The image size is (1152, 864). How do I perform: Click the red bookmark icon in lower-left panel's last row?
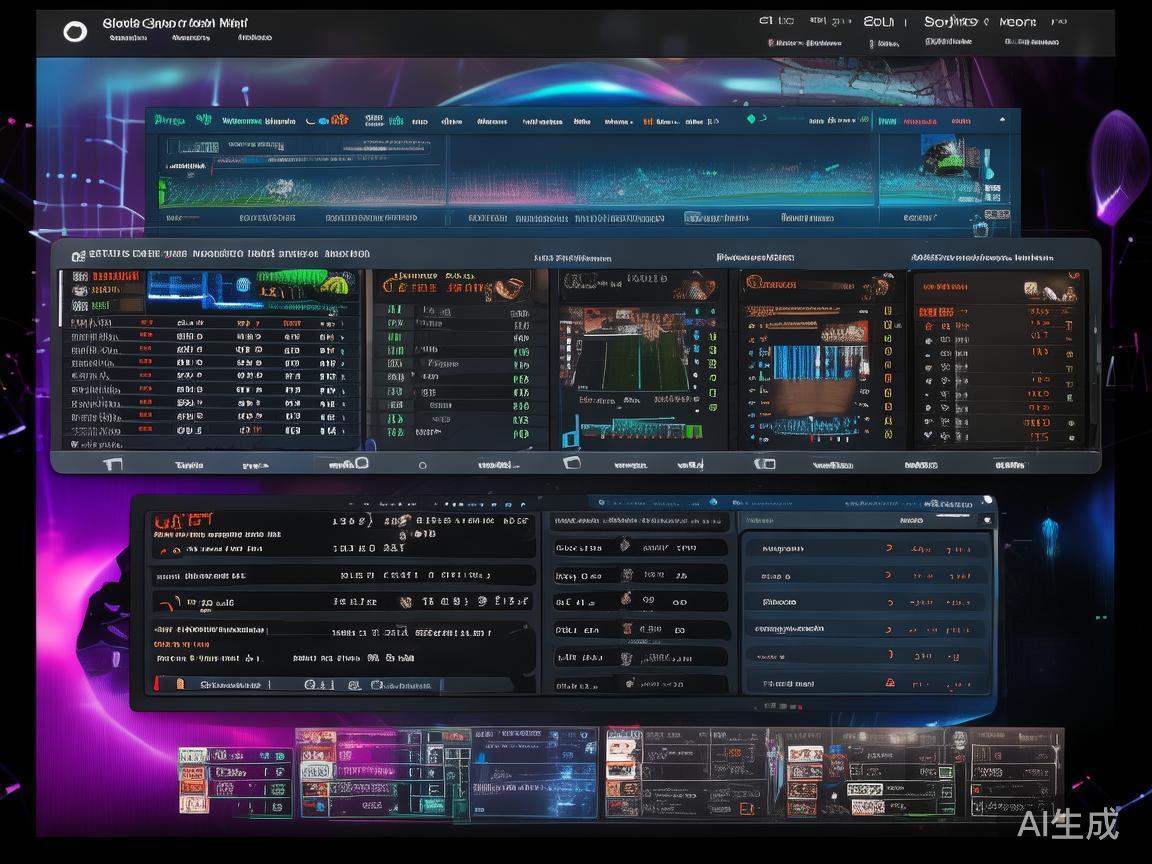[180, 684]
